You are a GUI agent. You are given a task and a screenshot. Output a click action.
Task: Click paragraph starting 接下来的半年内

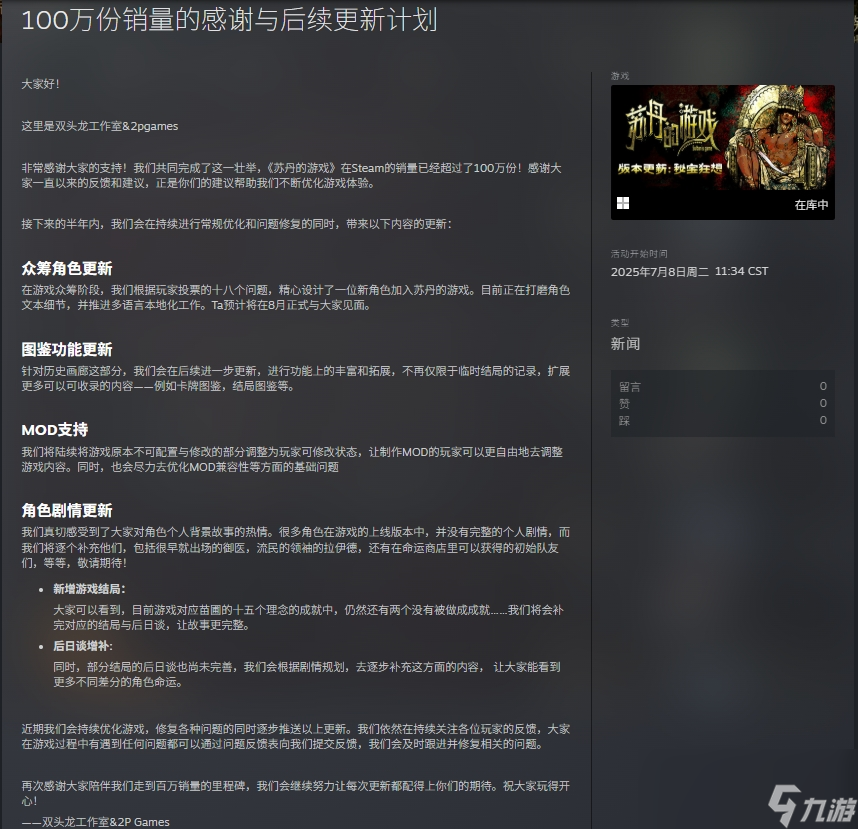tap(236, 224)
